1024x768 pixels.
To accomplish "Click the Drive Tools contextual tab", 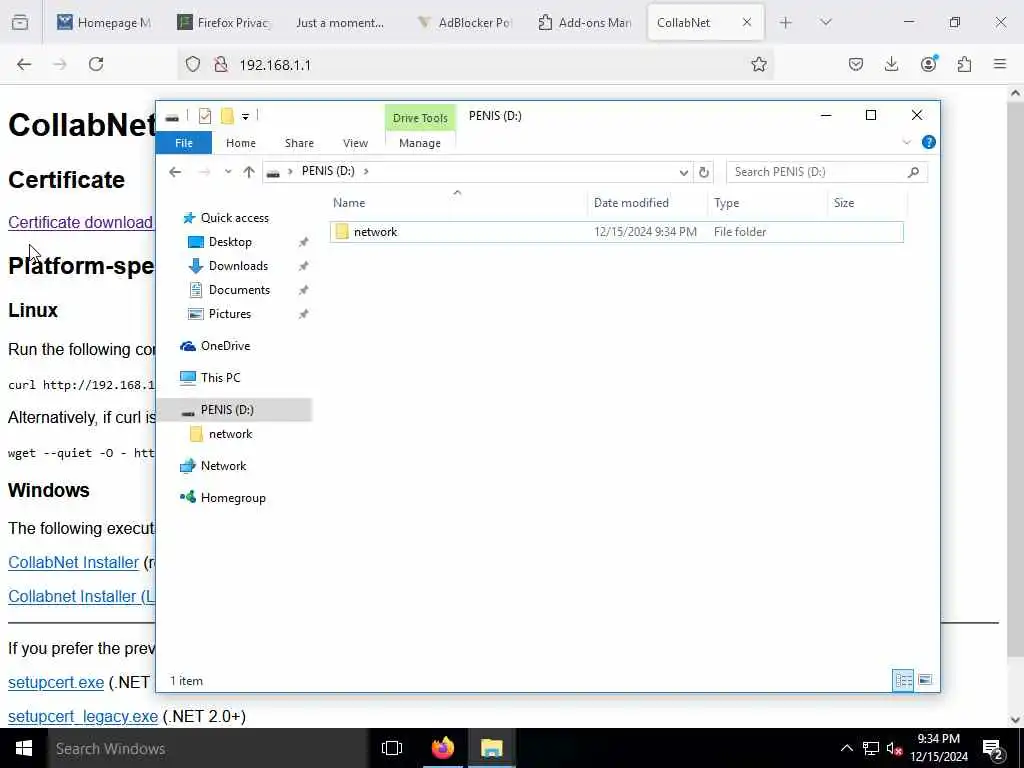I will (420, 118).
